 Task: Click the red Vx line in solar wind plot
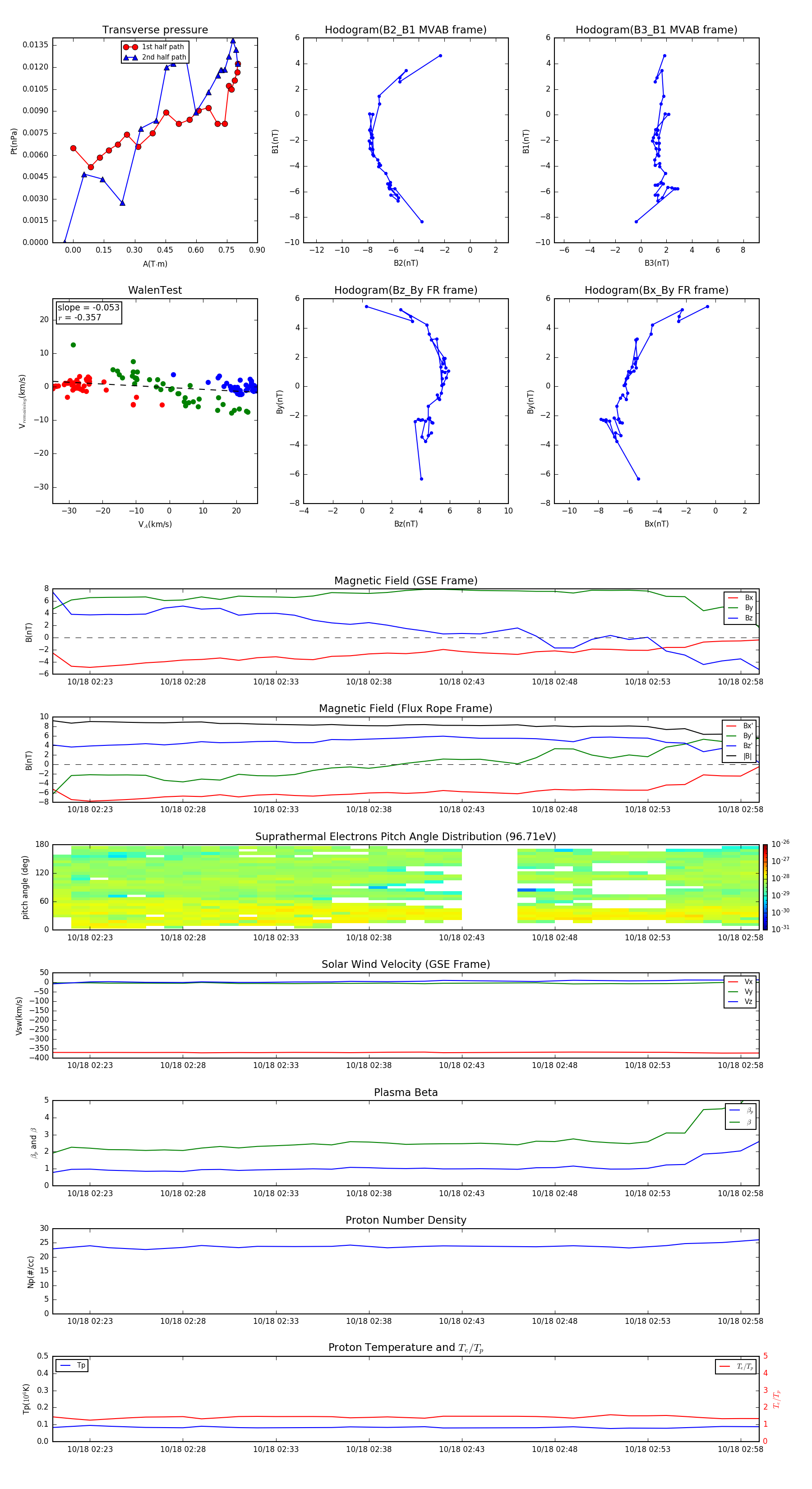[x=406, y=1053]
